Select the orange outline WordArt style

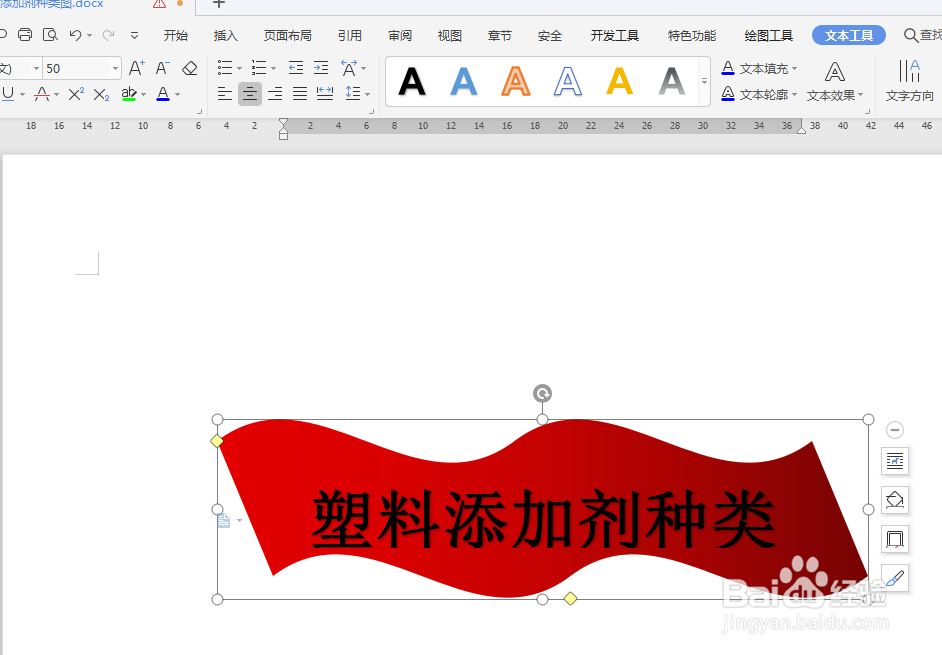[516, 81]
